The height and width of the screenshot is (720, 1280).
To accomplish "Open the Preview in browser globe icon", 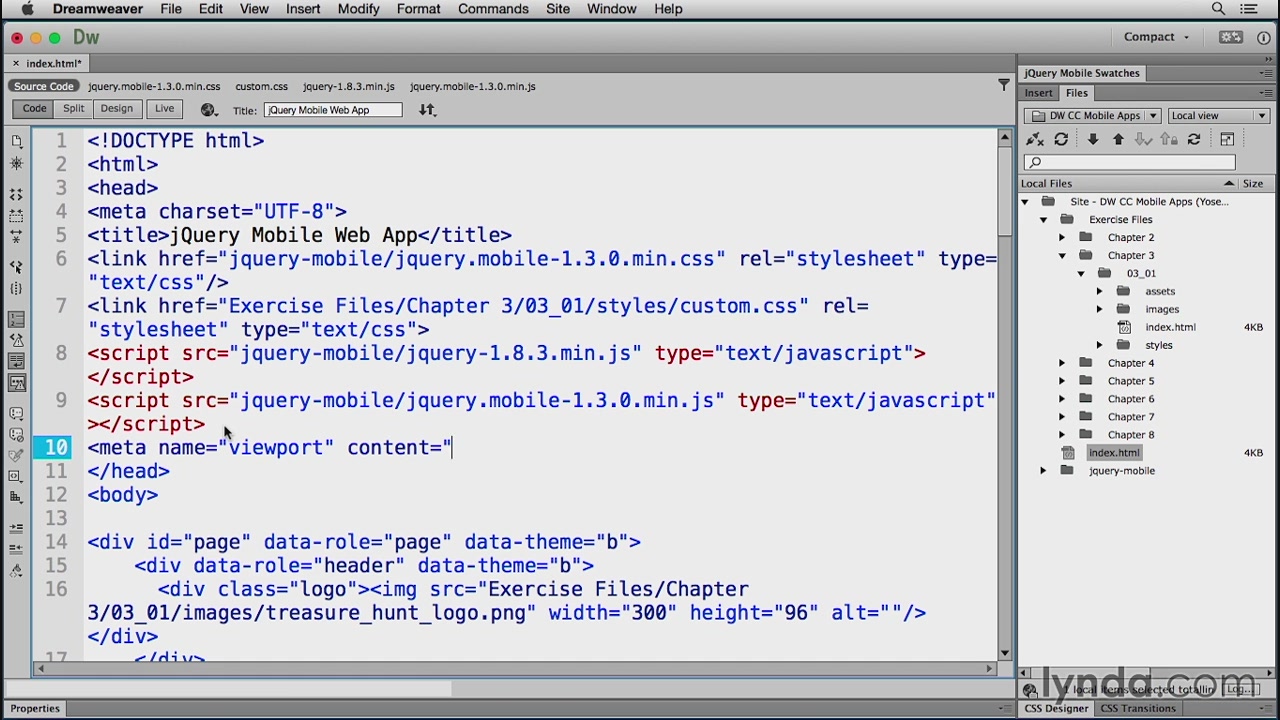I will tap(208, 110).
